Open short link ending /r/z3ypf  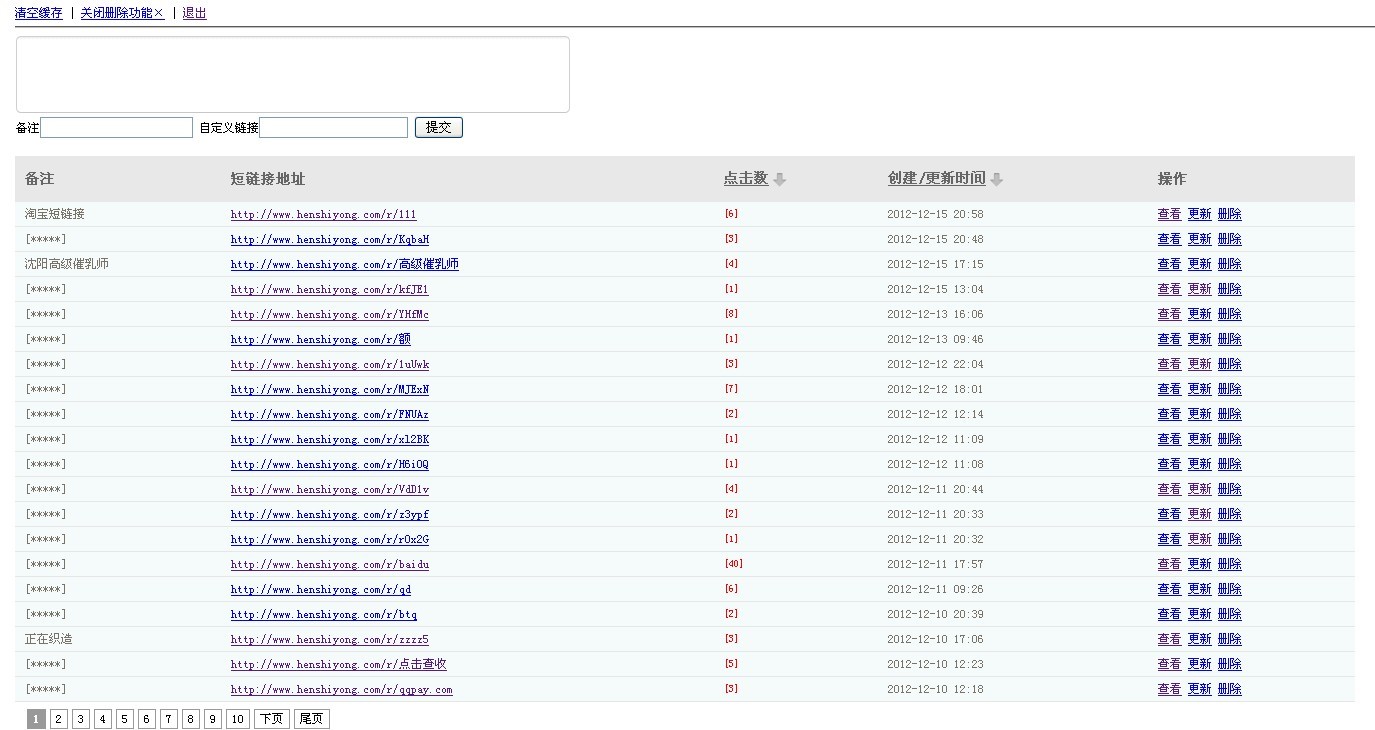(x=330, y=514)
